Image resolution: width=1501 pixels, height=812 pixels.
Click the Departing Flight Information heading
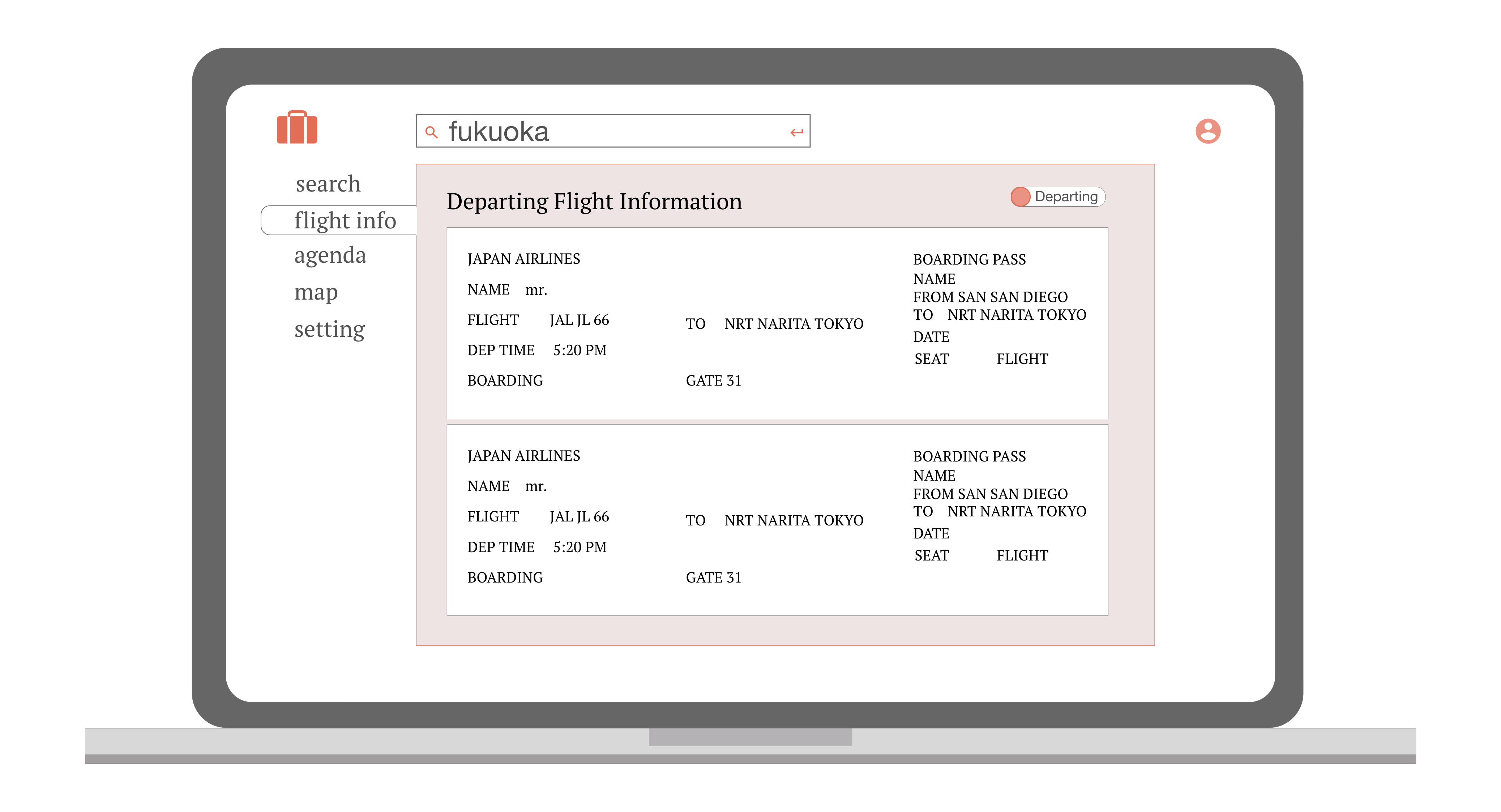[x=594, y=202]
